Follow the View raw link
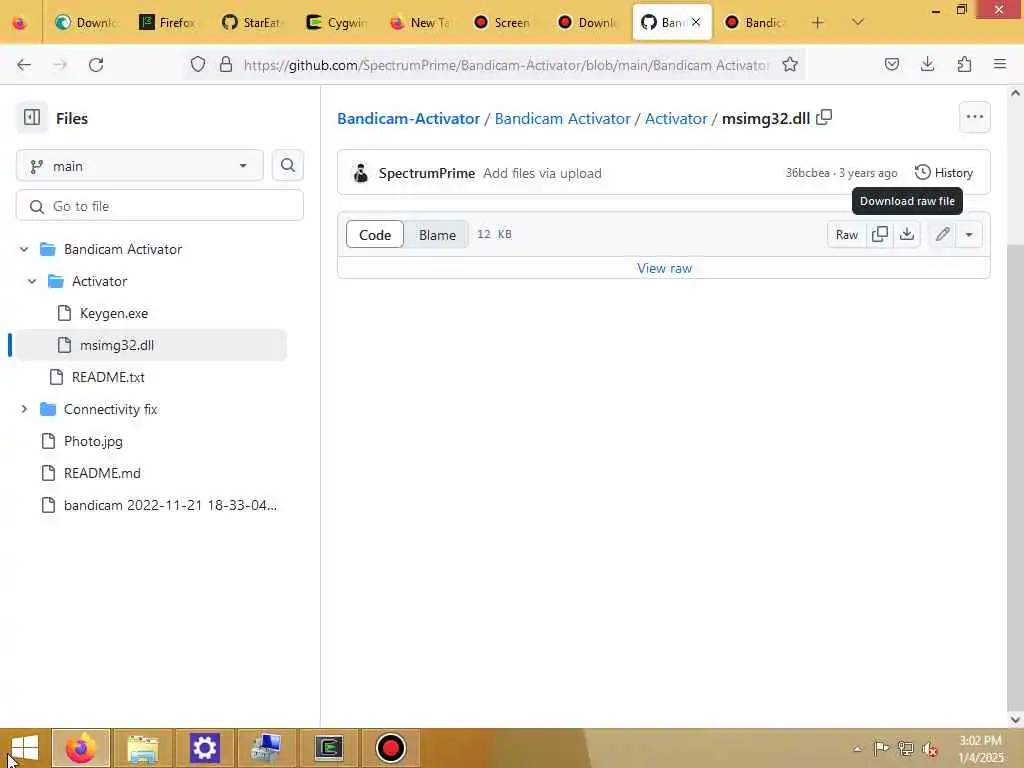 pos(664,268)
